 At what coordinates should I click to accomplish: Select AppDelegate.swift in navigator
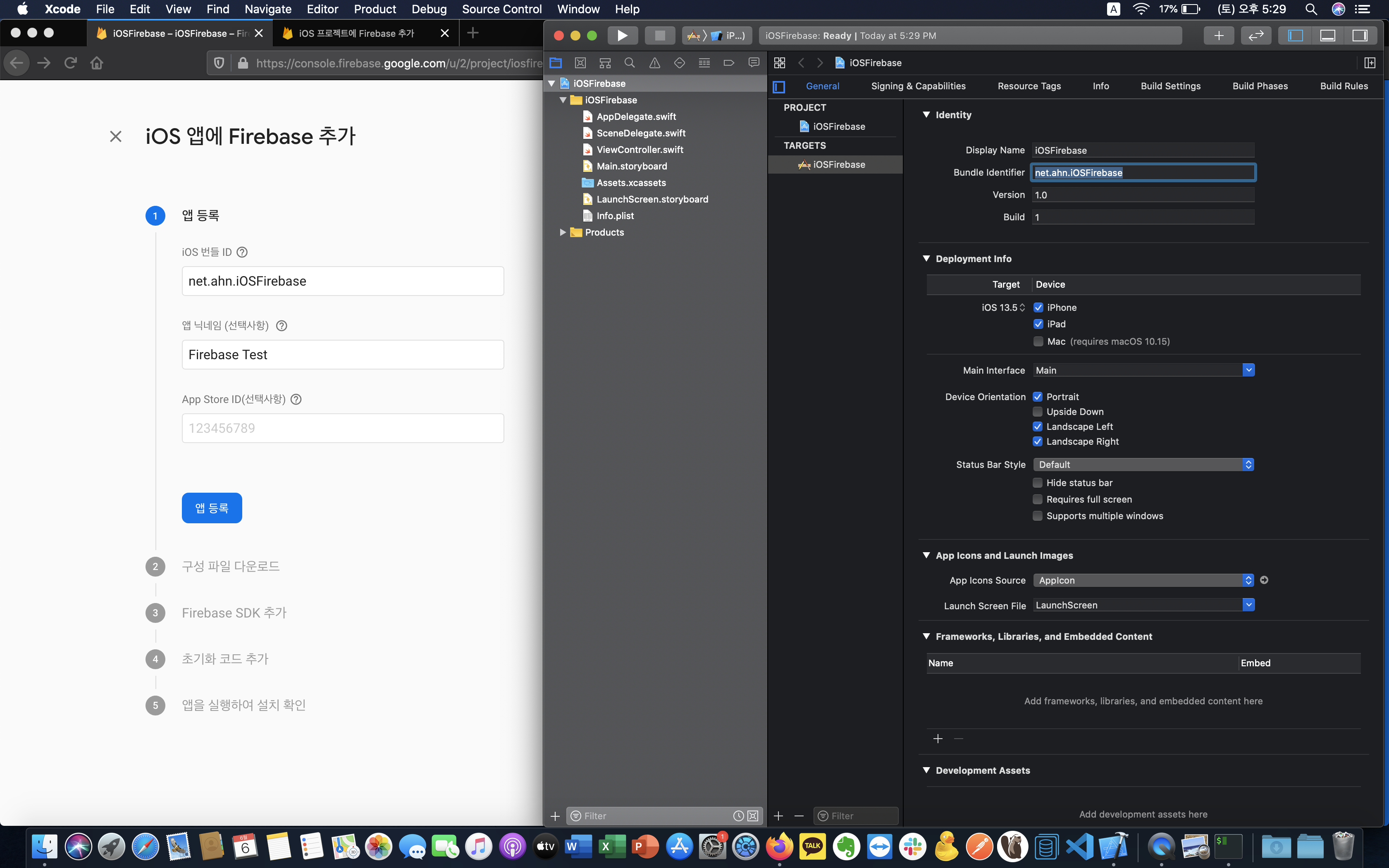pyautogui.click(x=636, y=117)
